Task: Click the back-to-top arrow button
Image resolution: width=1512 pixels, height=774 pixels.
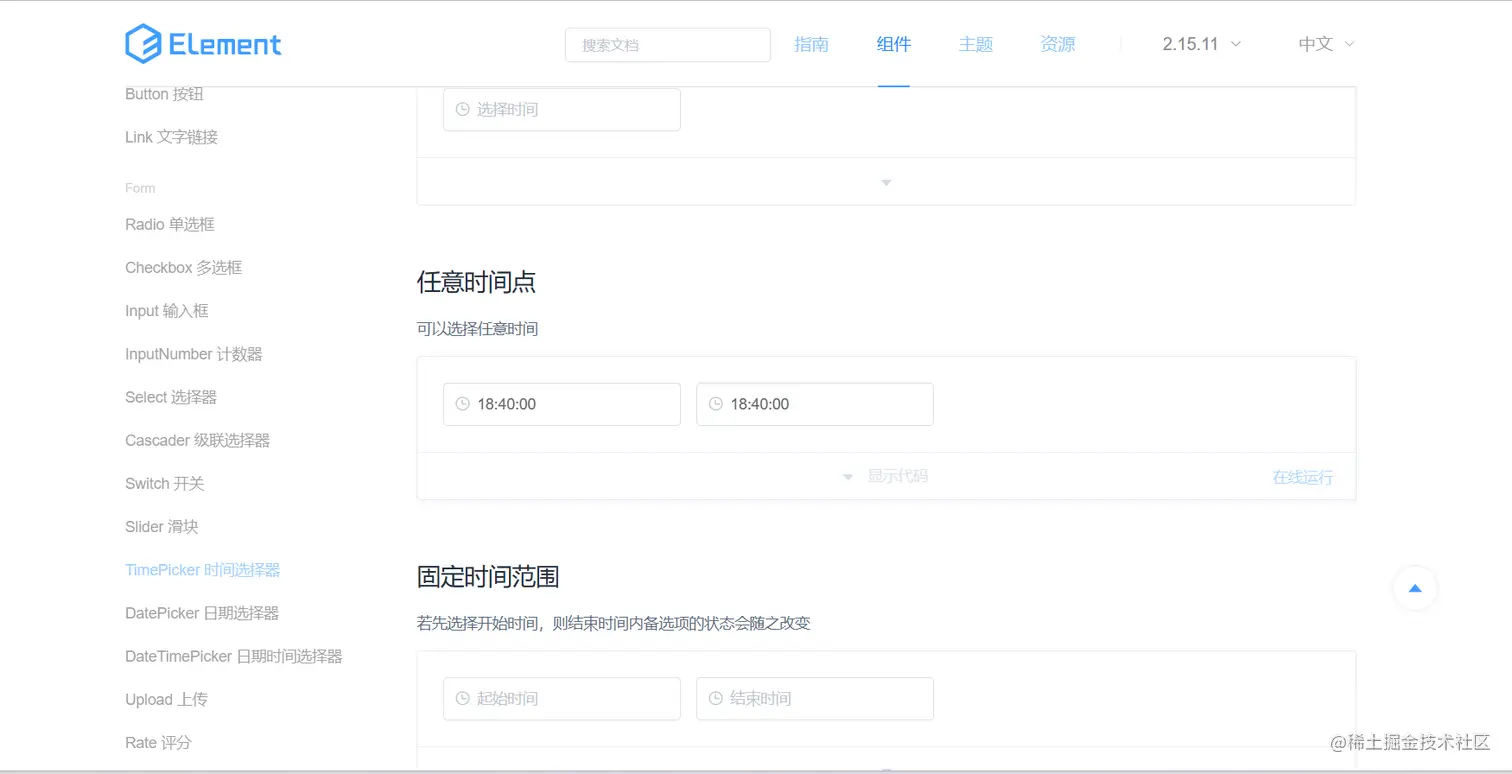Action: tap(1415, 589)
